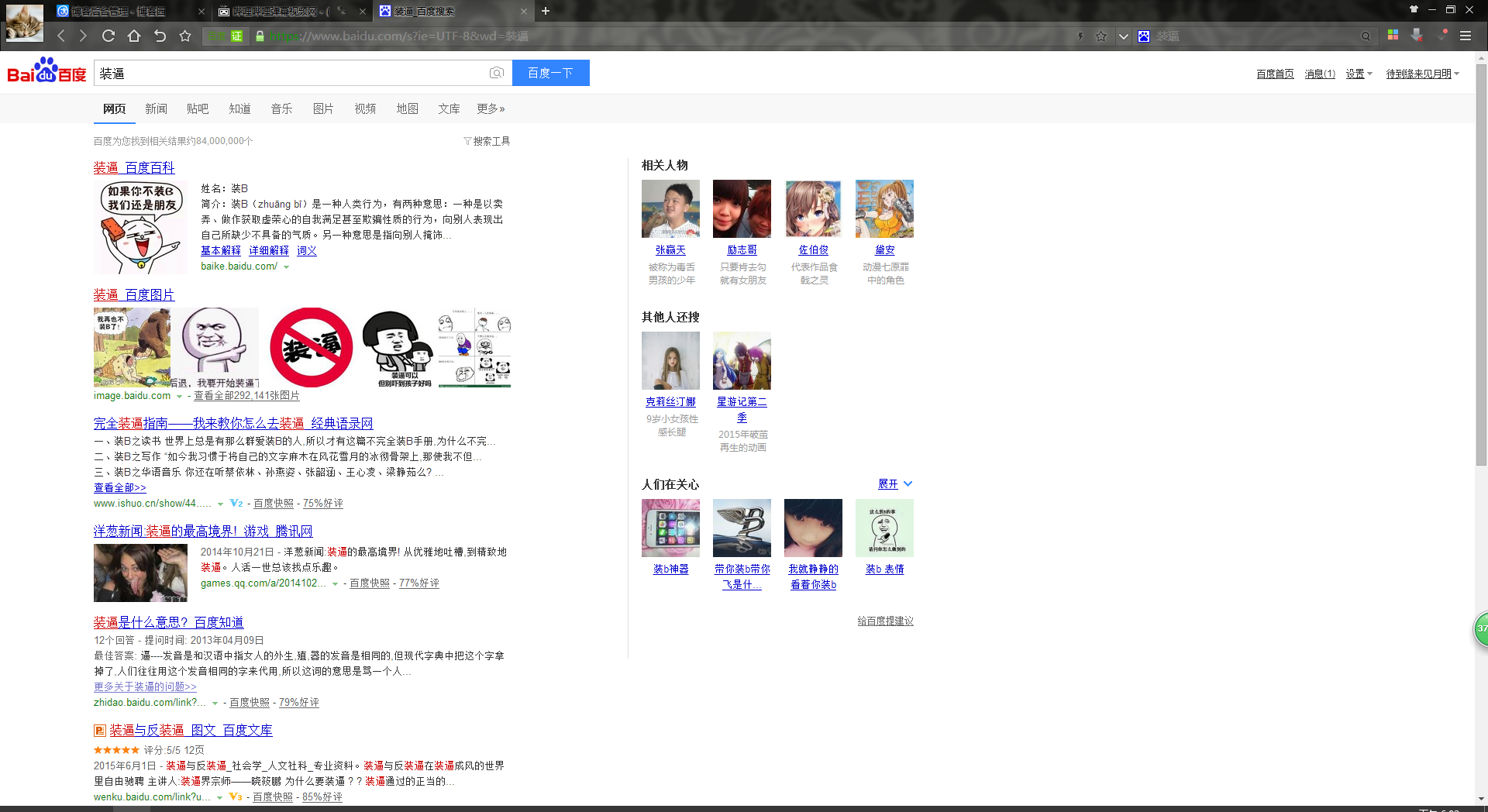Select the 音乐 search category
This screenshot has height=812, width=1488.
click(281, 108)
